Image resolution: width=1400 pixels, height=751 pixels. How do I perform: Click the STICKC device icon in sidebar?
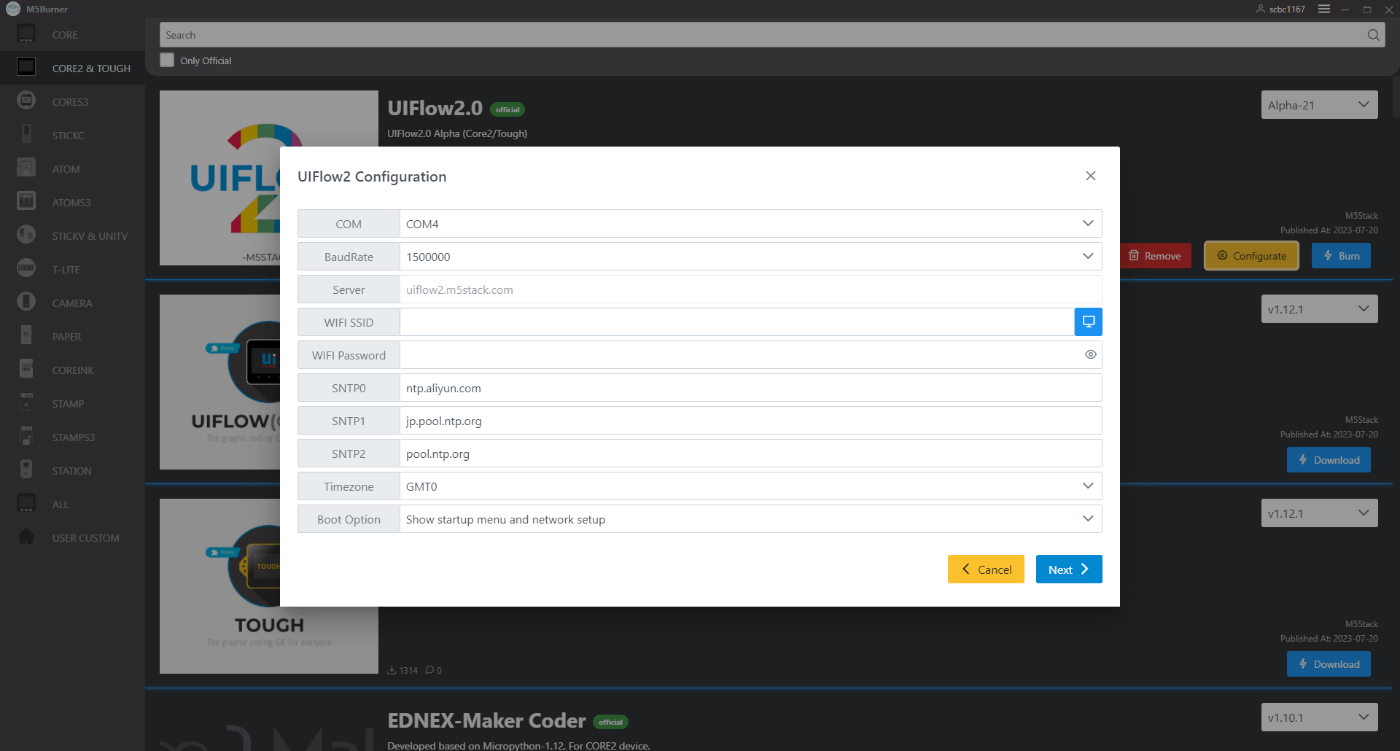coord(25,134)
